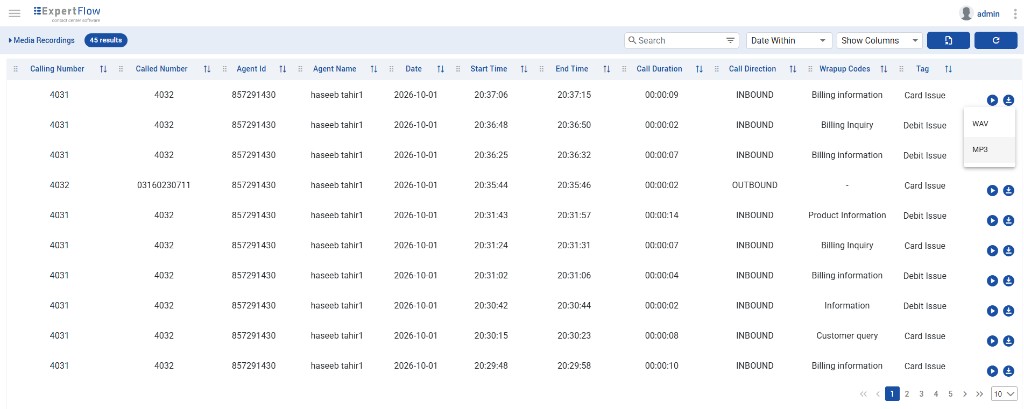Click the ExpertFlow logo
Screen dimensions: 1024x409
tap(67, 13)
